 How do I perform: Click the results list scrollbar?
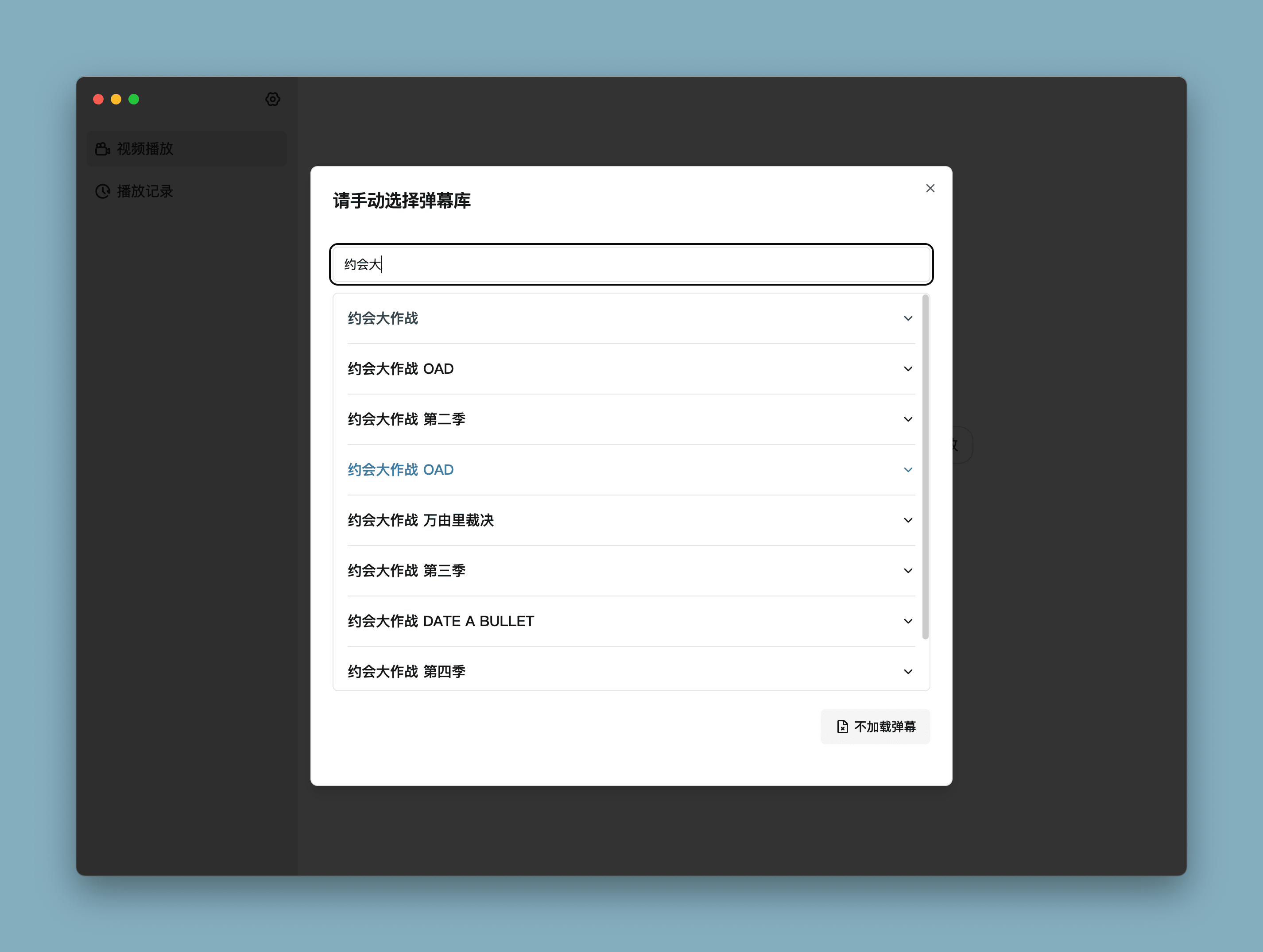click(925, 467)
